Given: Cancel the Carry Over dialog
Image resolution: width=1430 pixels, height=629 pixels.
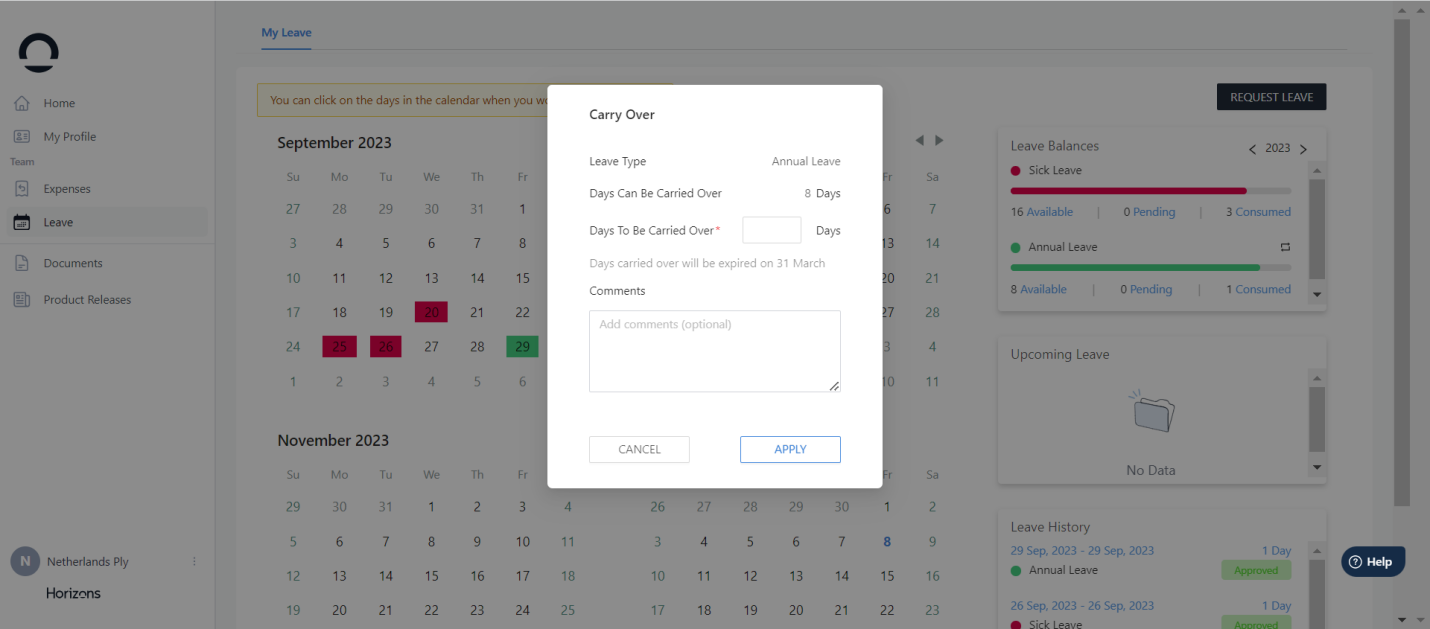Looking at the screenshot, I should (x=639, y=450).
